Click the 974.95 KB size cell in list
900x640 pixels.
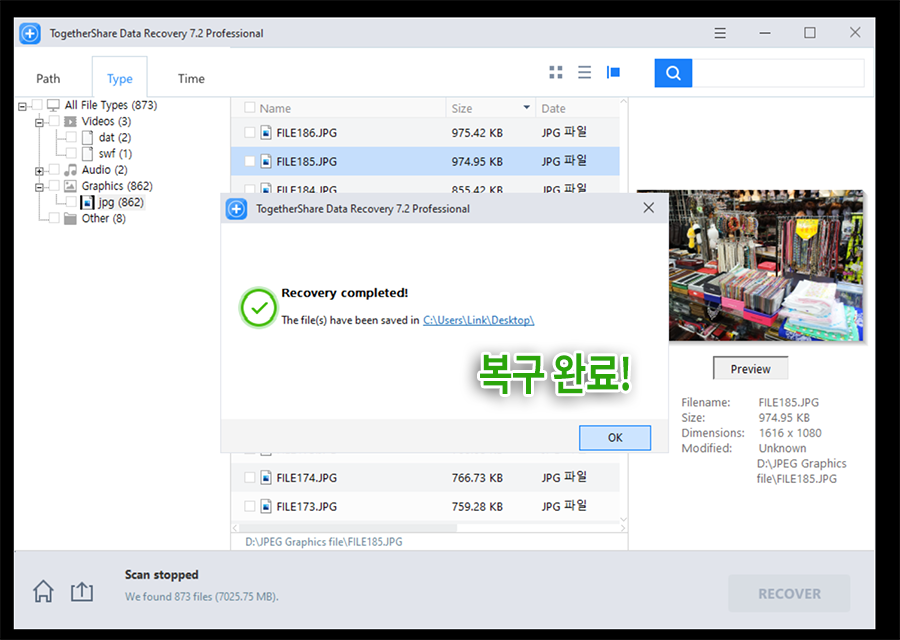[477, 161]
